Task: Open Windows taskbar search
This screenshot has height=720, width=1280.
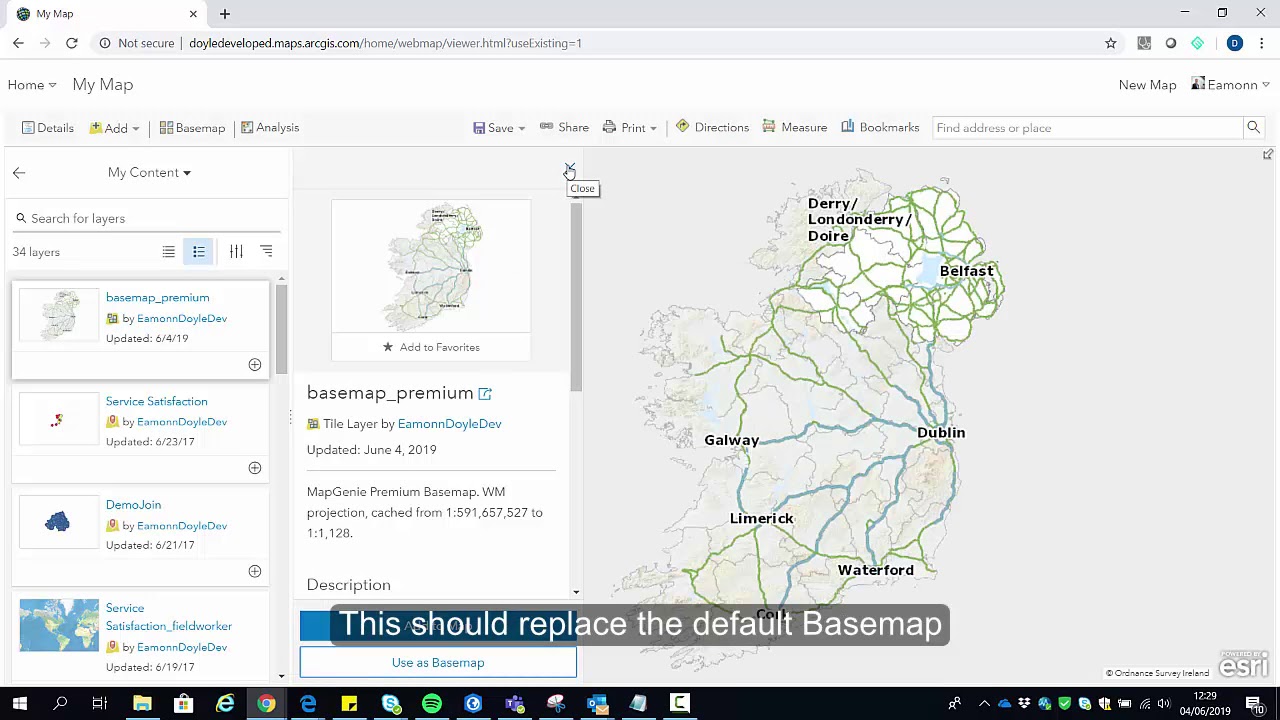Action: tap(60, 704)
